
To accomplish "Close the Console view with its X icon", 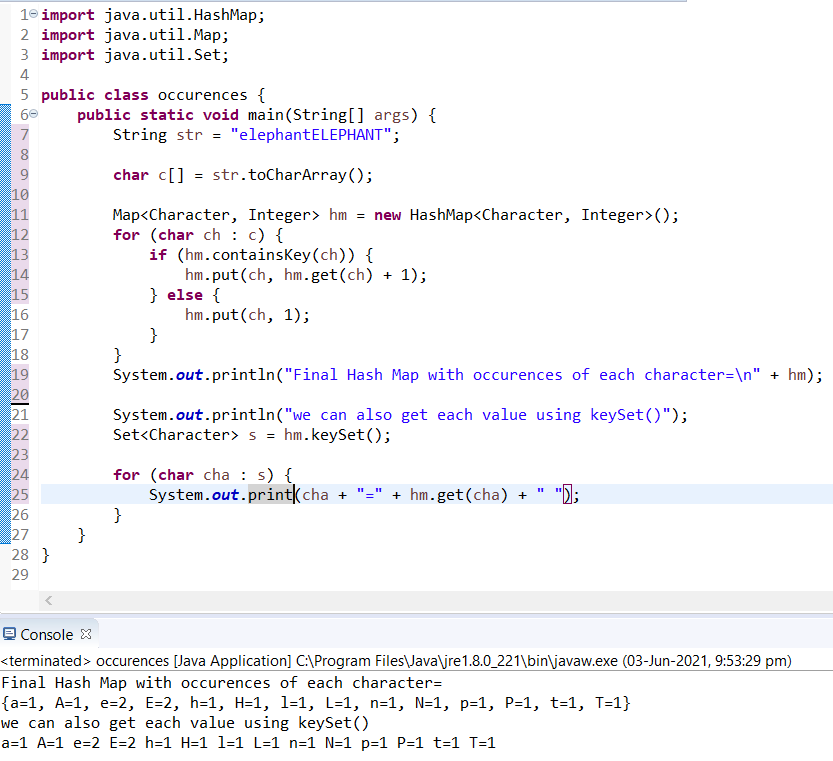I will point(86,634).
